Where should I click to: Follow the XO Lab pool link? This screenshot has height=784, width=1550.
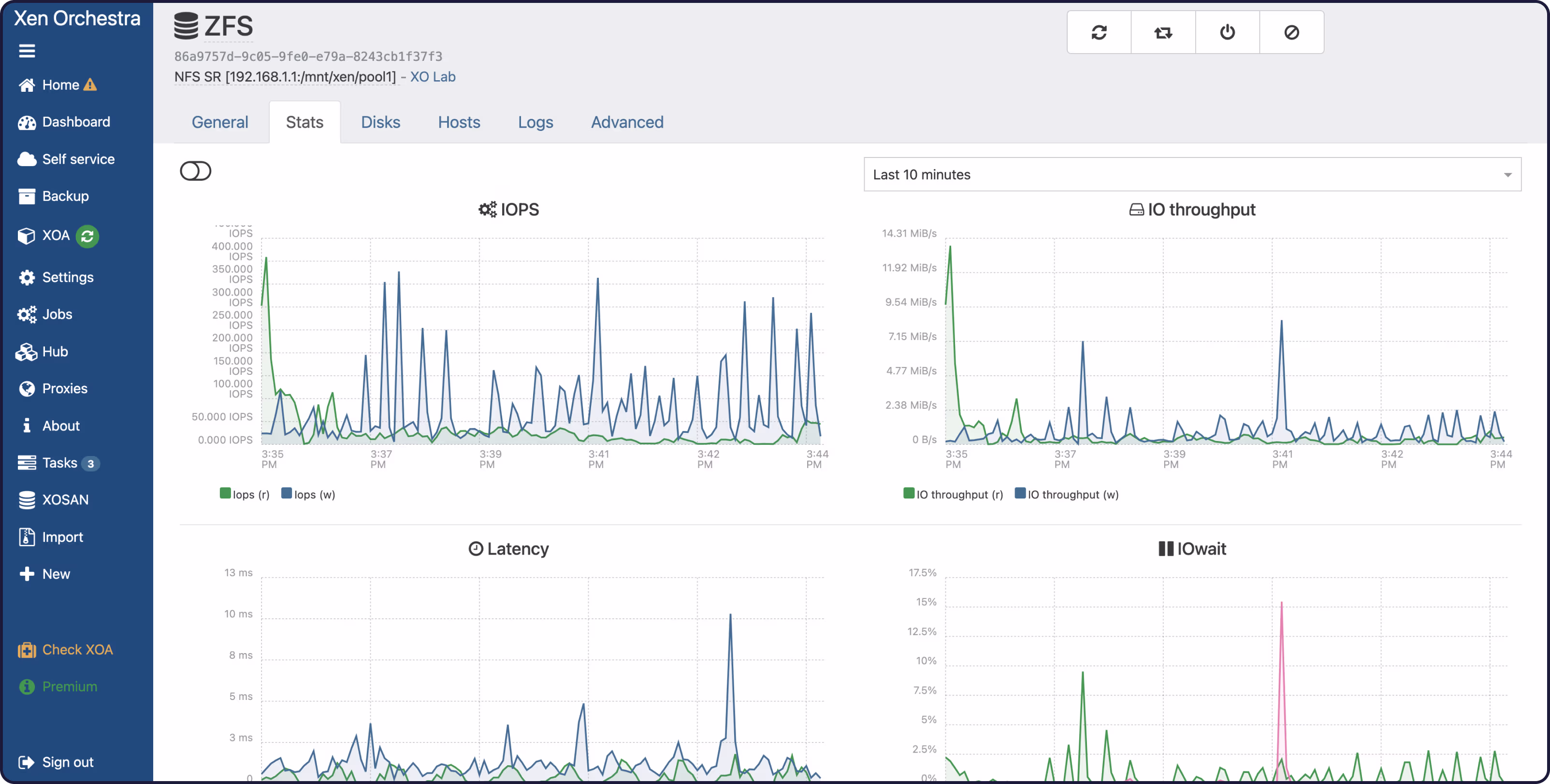point(433,77)
